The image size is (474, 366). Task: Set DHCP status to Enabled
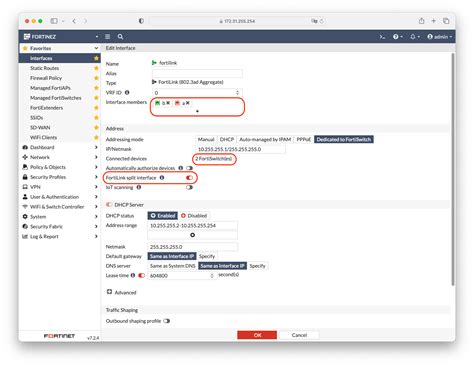coord(163,216)
